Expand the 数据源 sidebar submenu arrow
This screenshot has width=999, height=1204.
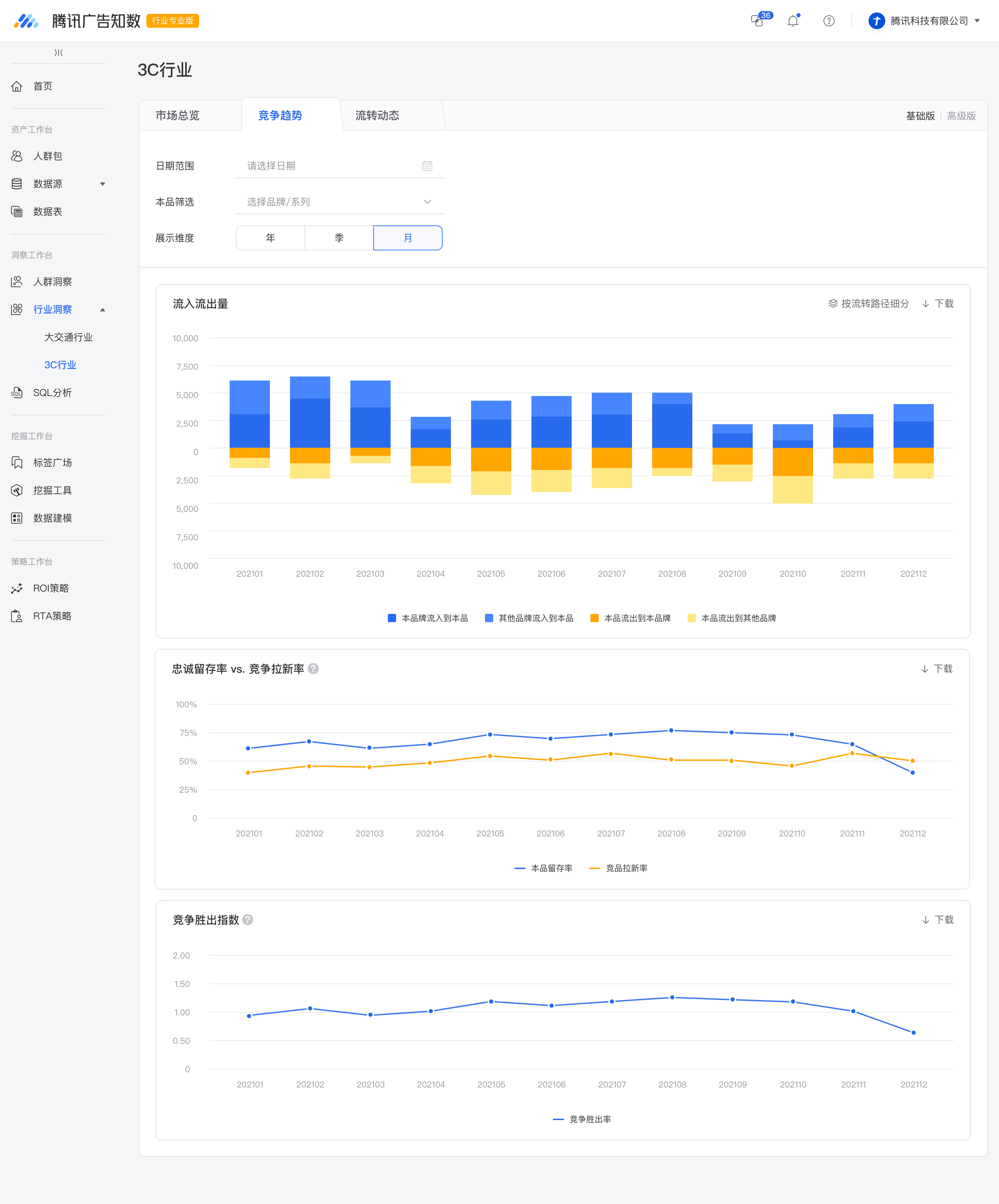pos(103,184)
